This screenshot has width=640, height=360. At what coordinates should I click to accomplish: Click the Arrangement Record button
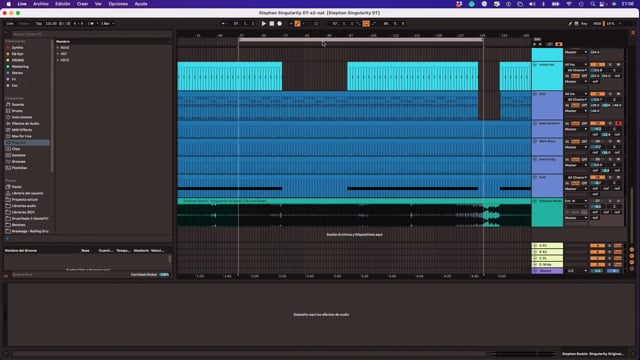(280, 24)
